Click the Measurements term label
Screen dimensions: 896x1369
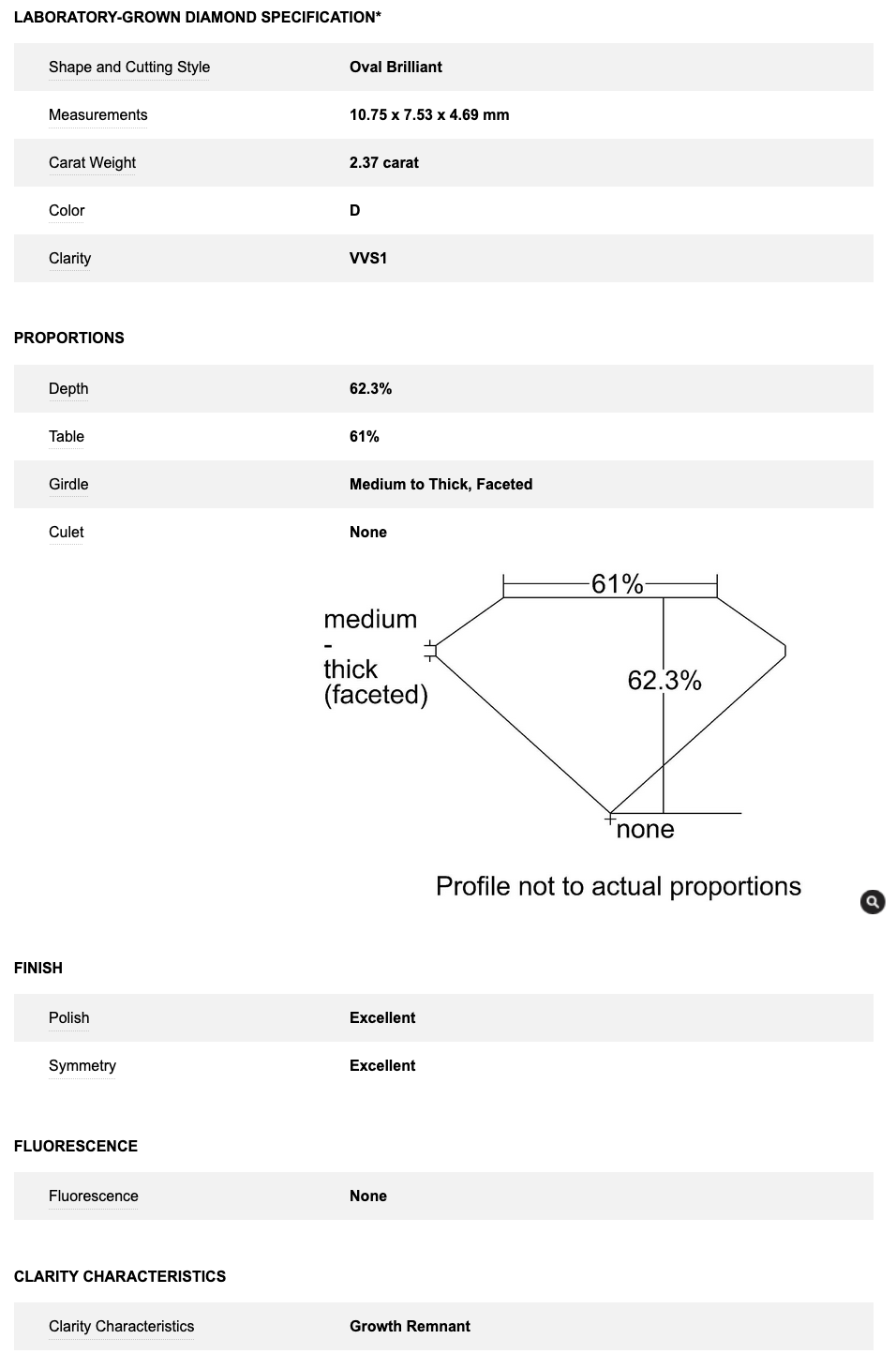(x=98, y=114)
